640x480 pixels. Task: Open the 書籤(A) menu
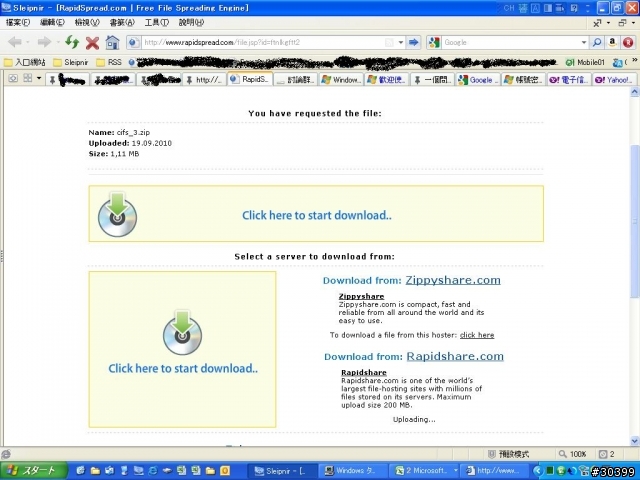122,22
